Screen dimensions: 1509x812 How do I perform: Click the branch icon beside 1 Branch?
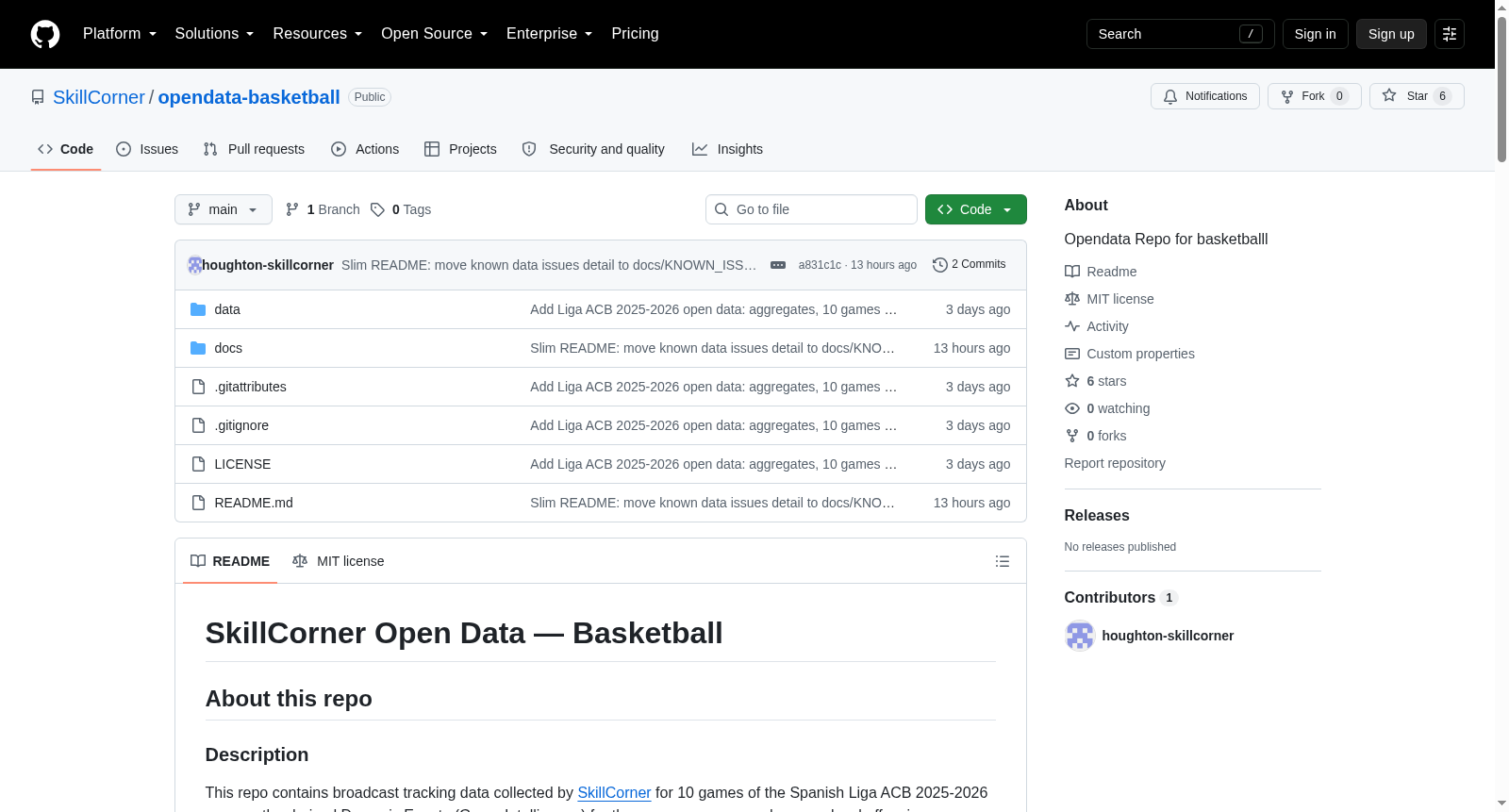pyautogui.click(x=292, y=209)
